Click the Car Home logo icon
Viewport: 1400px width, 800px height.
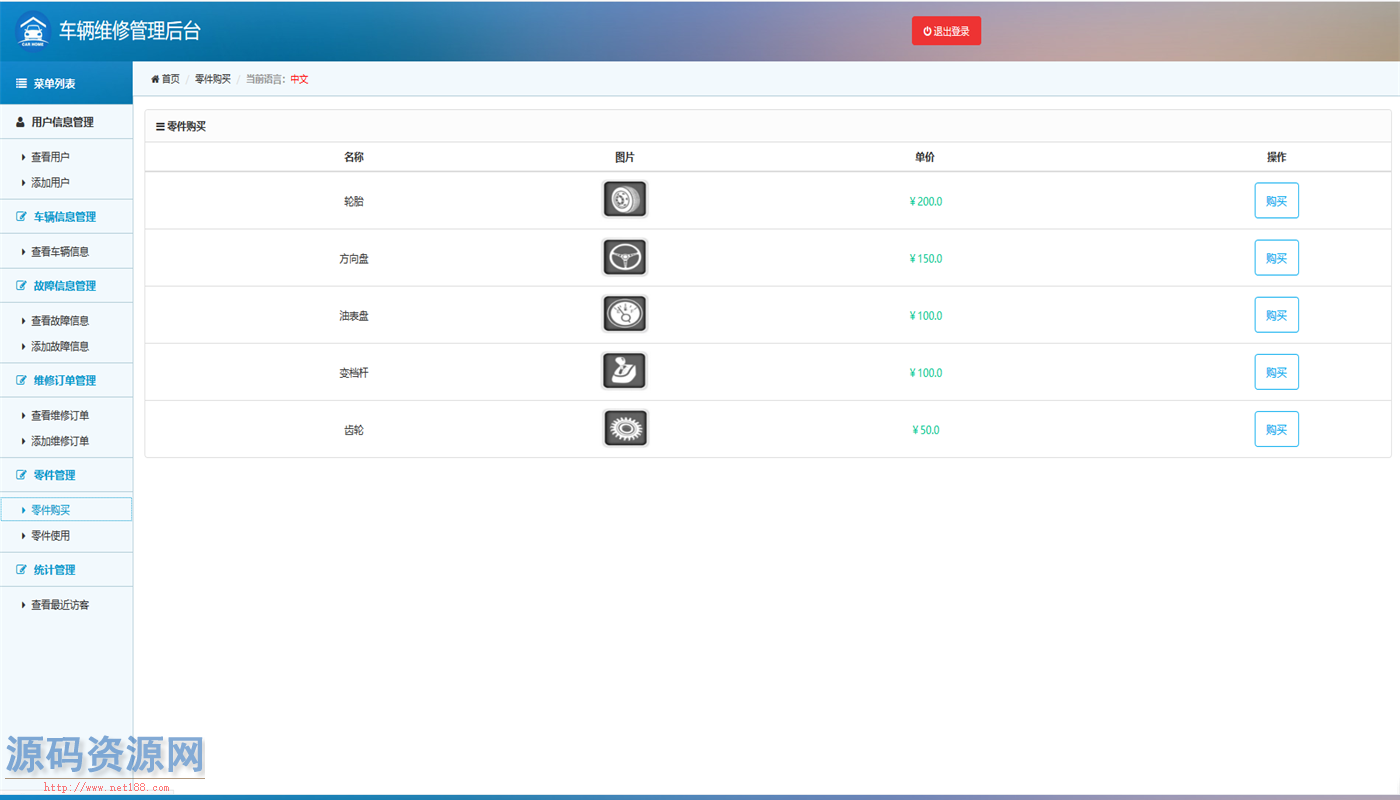(33, 30)
